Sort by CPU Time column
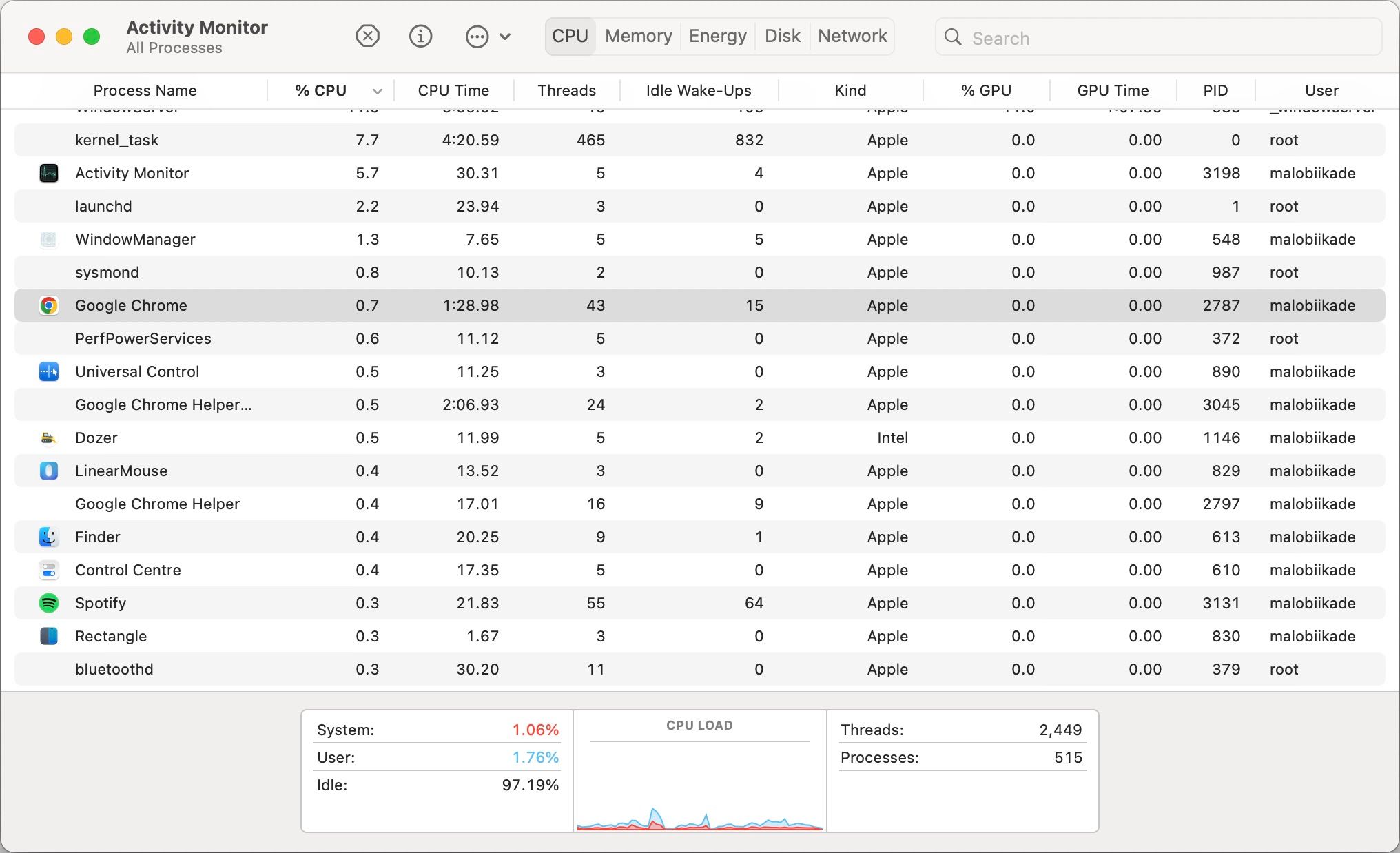 pos(453,90)
